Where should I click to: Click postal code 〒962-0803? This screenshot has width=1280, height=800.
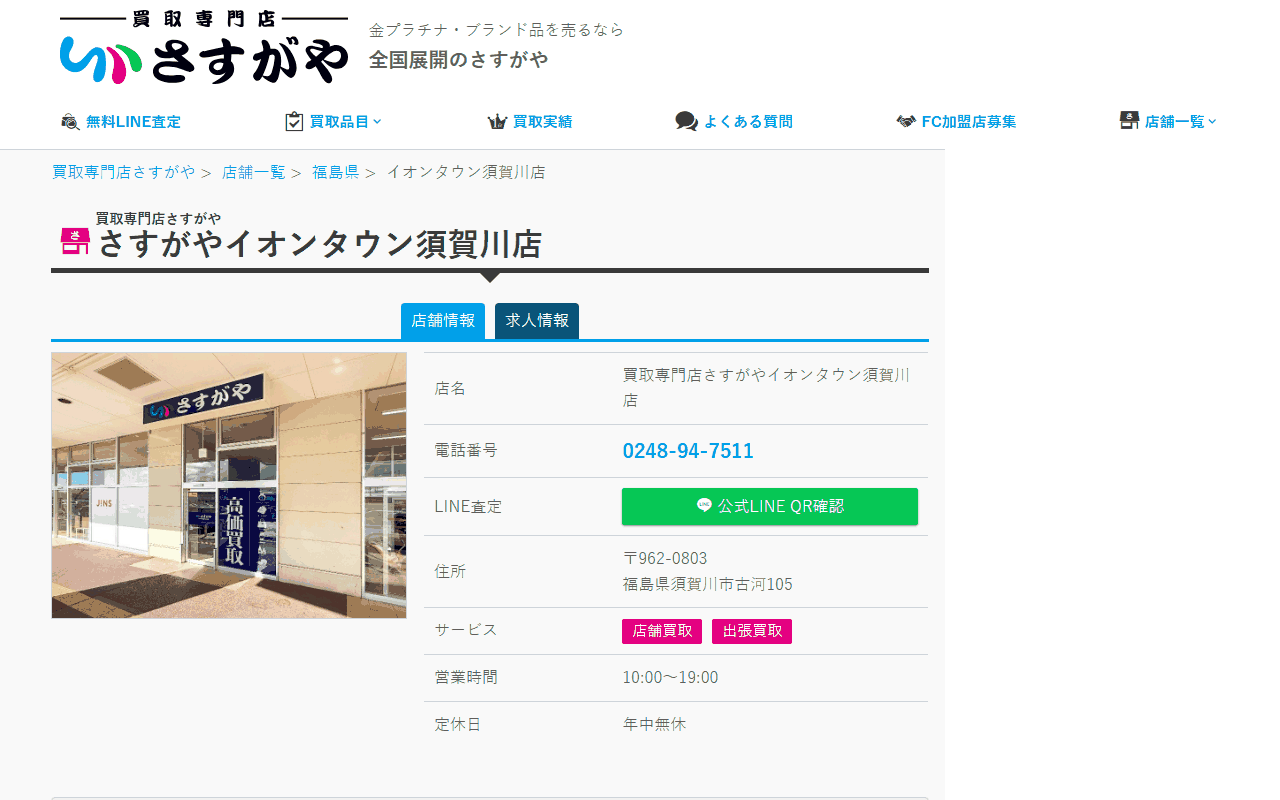click(x=665, y=558)
